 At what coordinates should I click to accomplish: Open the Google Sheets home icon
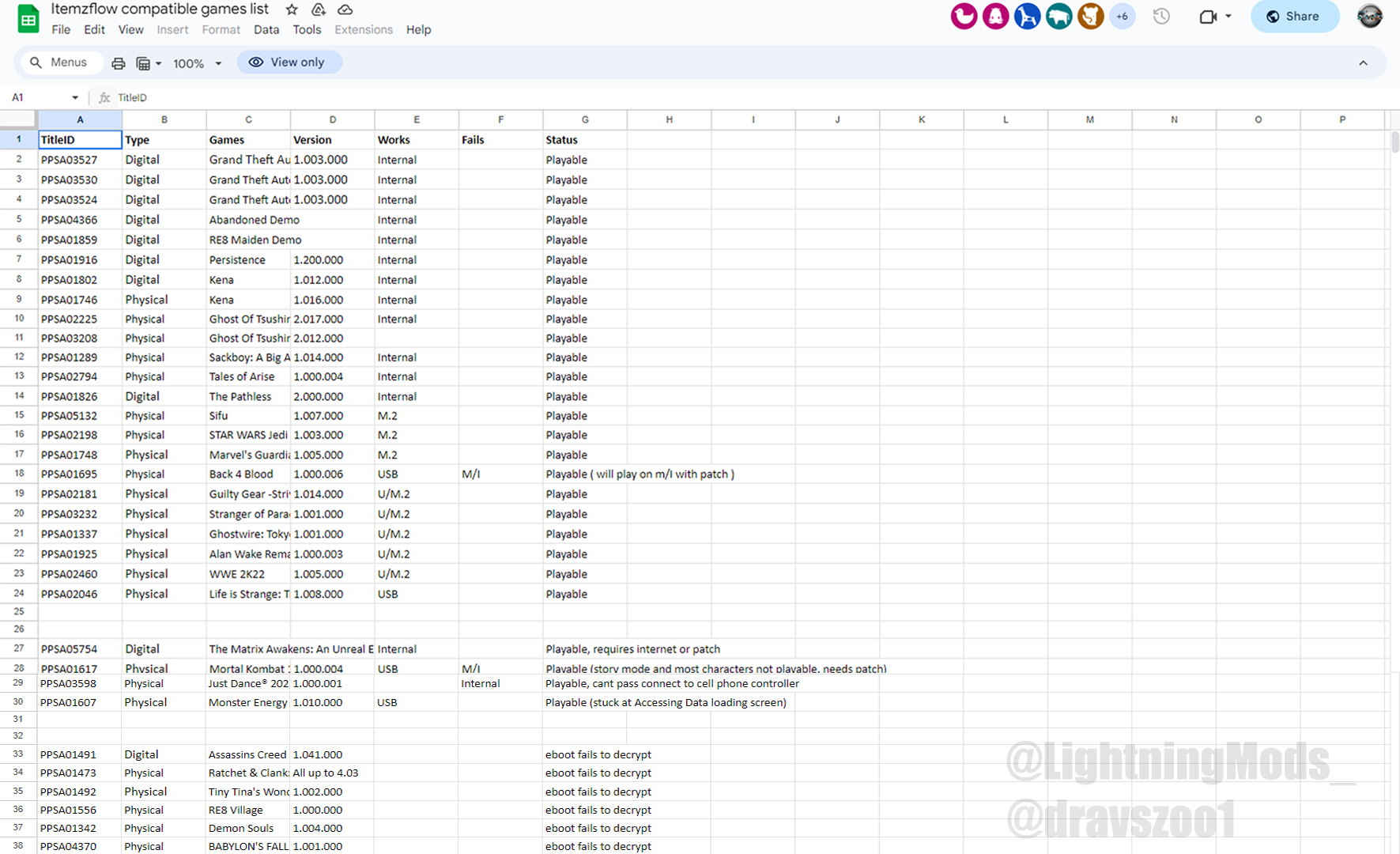(x=28, y=18)
